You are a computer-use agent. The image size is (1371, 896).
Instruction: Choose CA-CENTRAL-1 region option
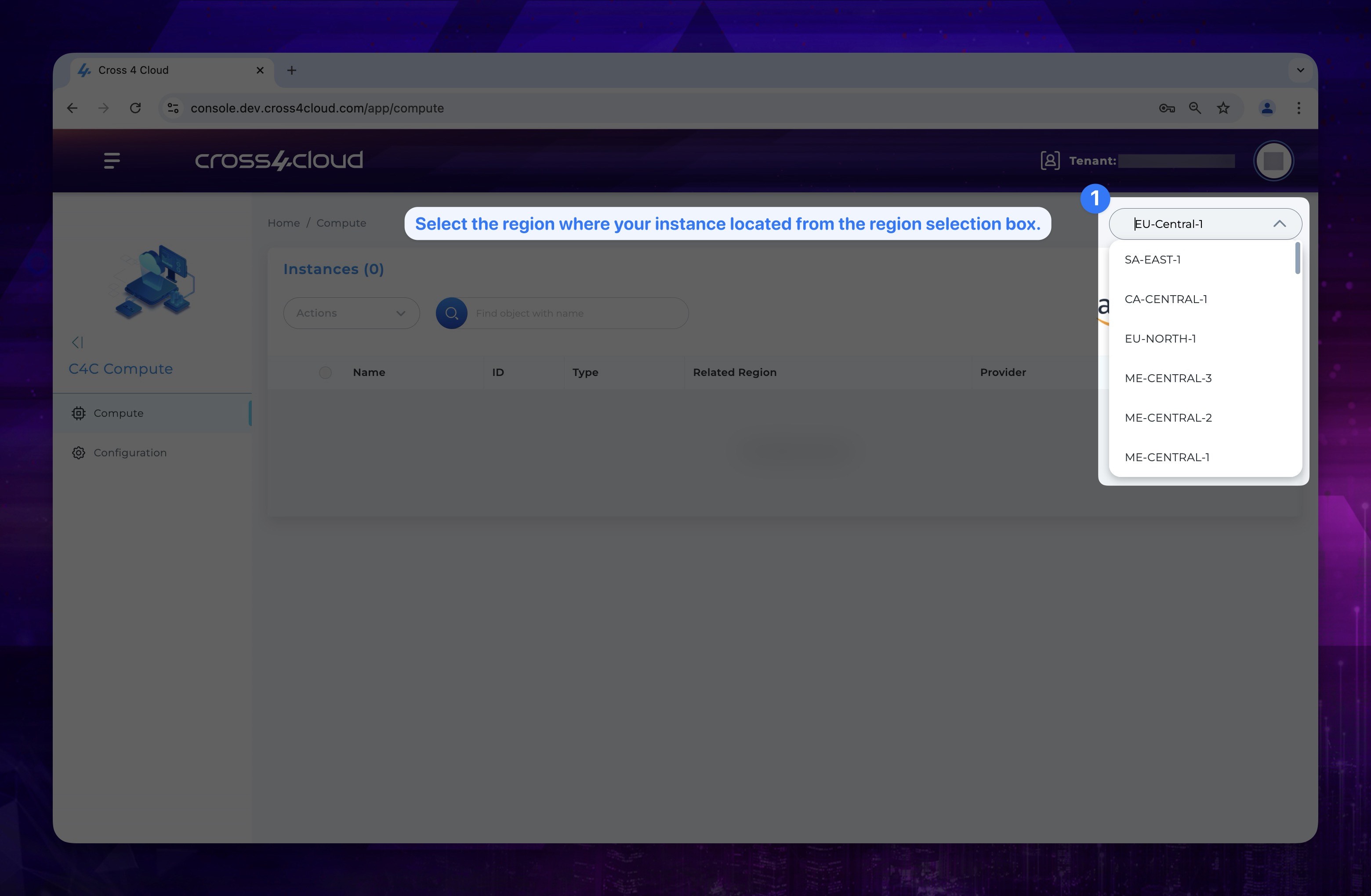(x=1202, y=300)
